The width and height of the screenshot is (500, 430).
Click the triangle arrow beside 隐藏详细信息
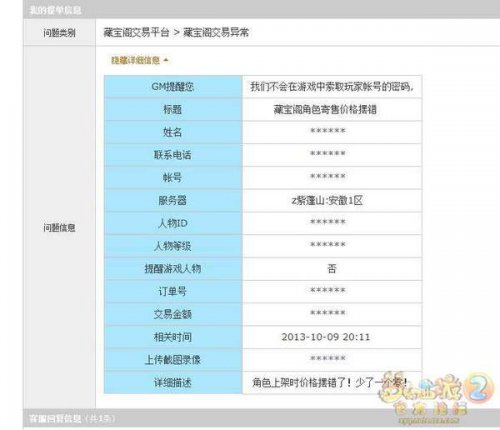pyautogui.click(x=166, y=60)
